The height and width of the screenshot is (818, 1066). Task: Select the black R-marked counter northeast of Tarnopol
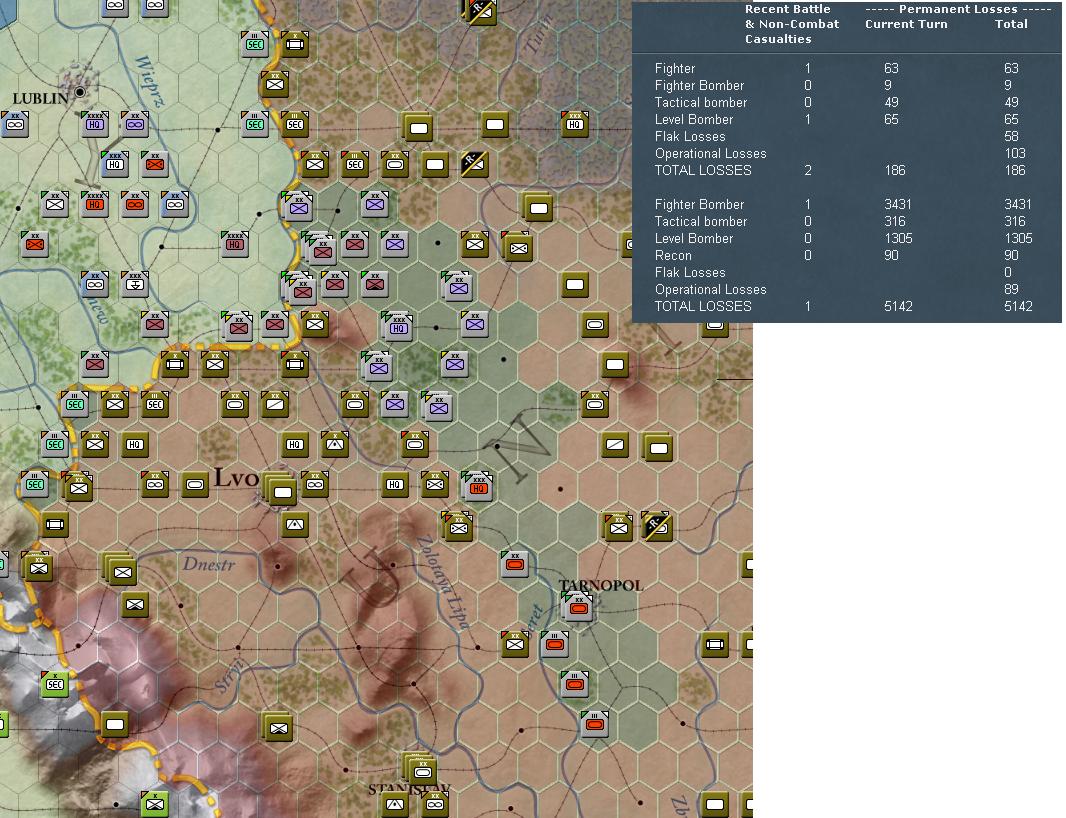pos(657,526)
